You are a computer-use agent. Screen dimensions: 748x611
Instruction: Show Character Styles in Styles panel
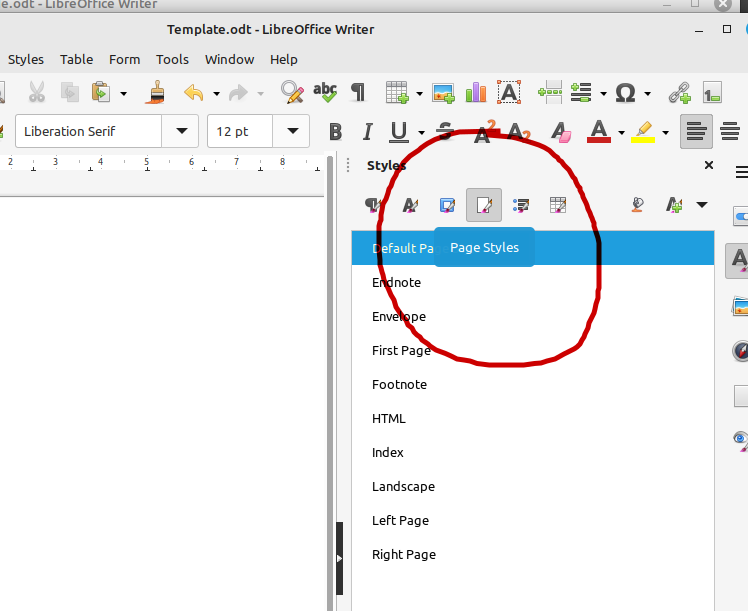click(x=410, y=205)
